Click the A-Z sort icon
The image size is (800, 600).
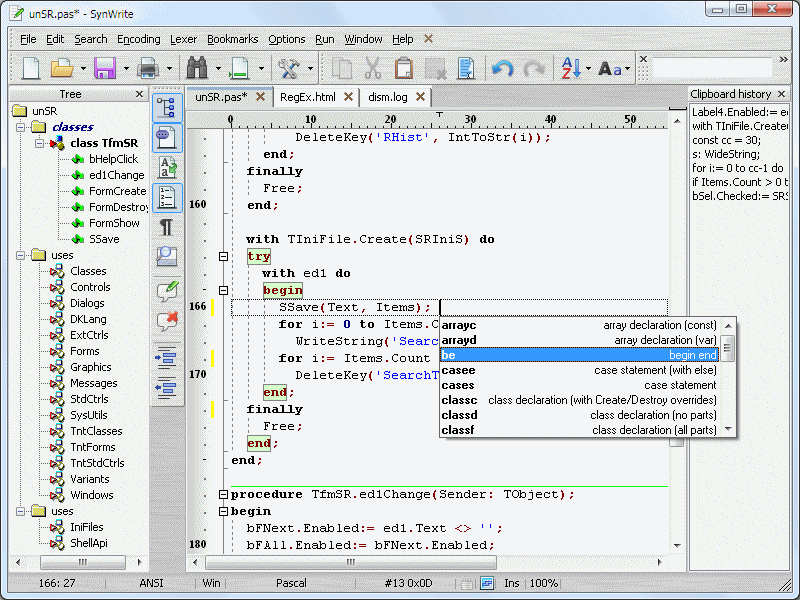pyautogui.click(x=571, y=68)
